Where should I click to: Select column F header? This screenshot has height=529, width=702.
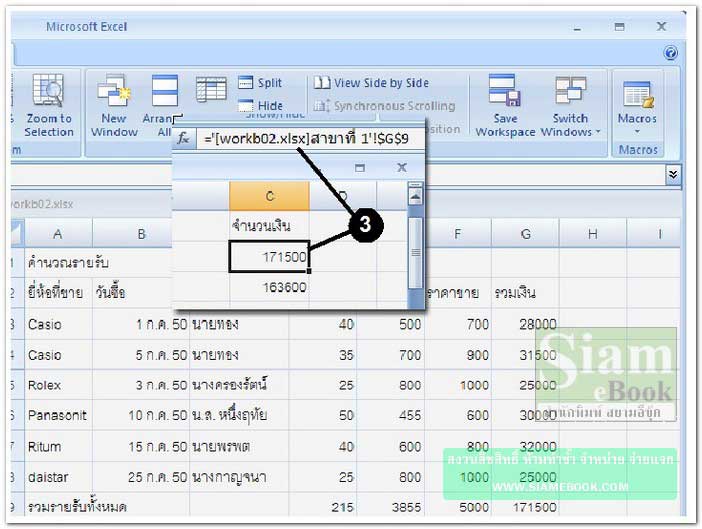(x=458, y=234)
